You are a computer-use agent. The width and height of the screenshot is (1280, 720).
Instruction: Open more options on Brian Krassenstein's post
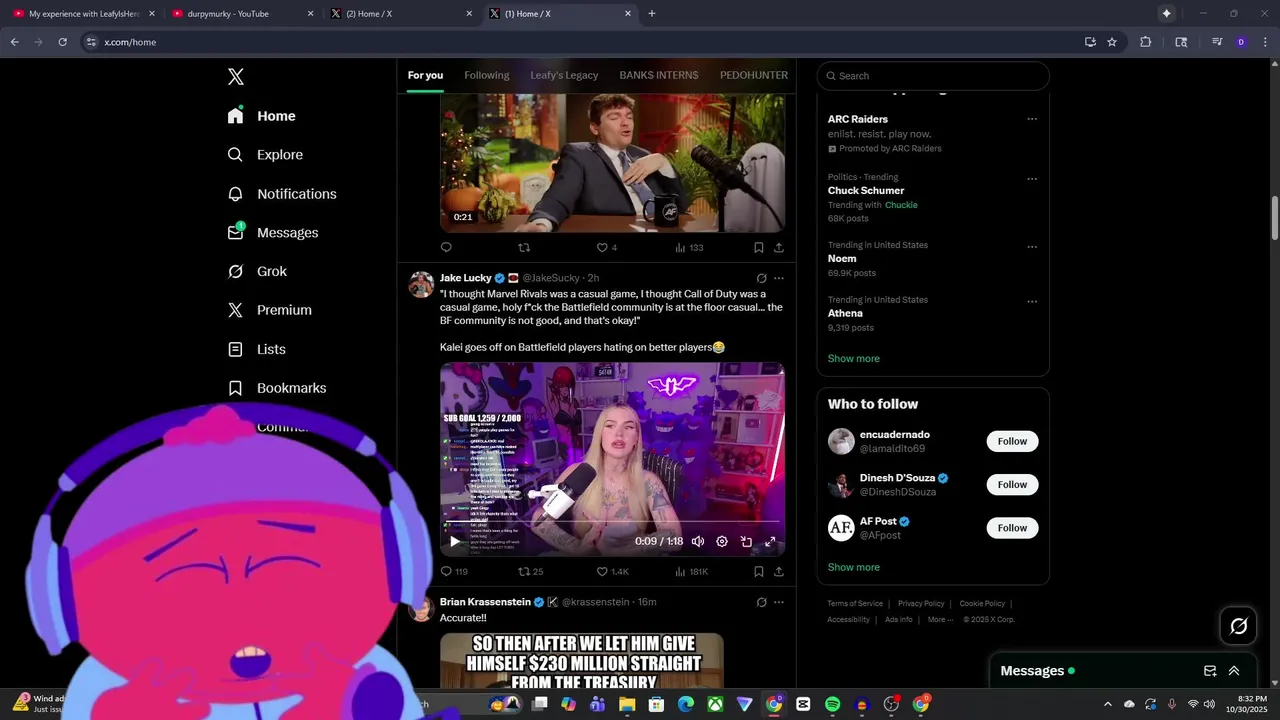pyautogui.click(x=779, y=602)
